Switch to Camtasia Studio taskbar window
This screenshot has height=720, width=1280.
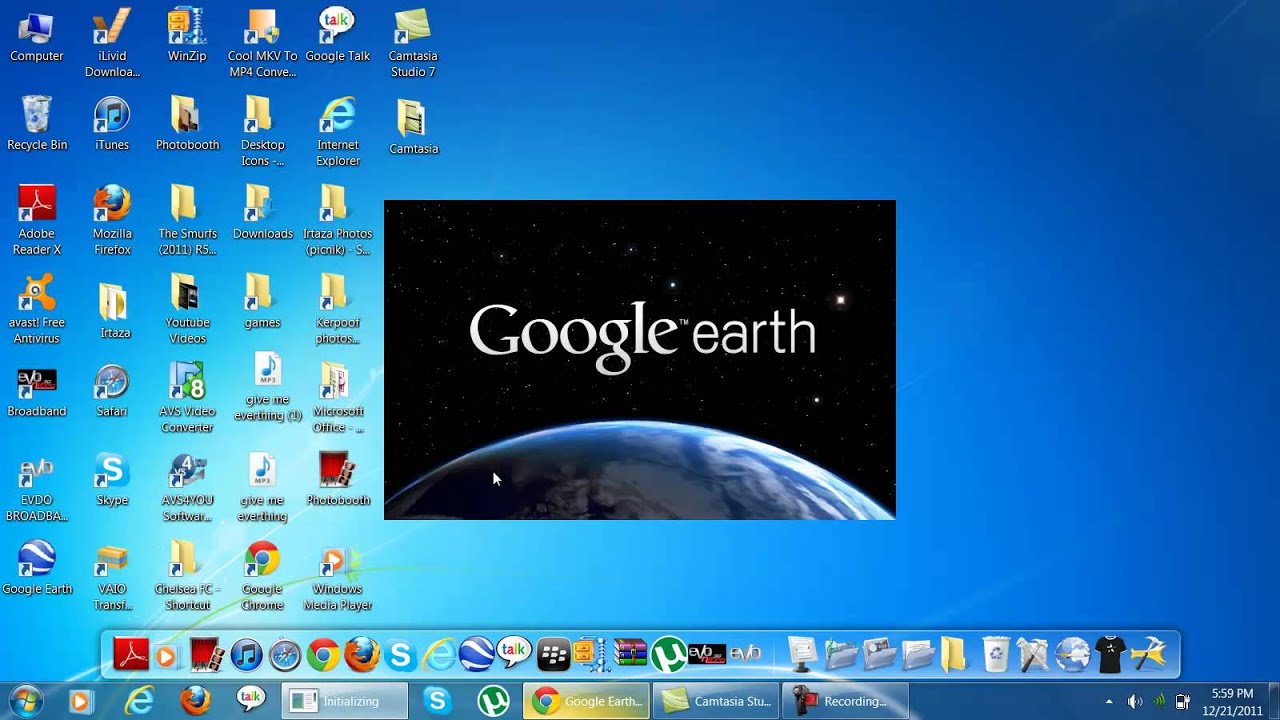pos(717,701)
